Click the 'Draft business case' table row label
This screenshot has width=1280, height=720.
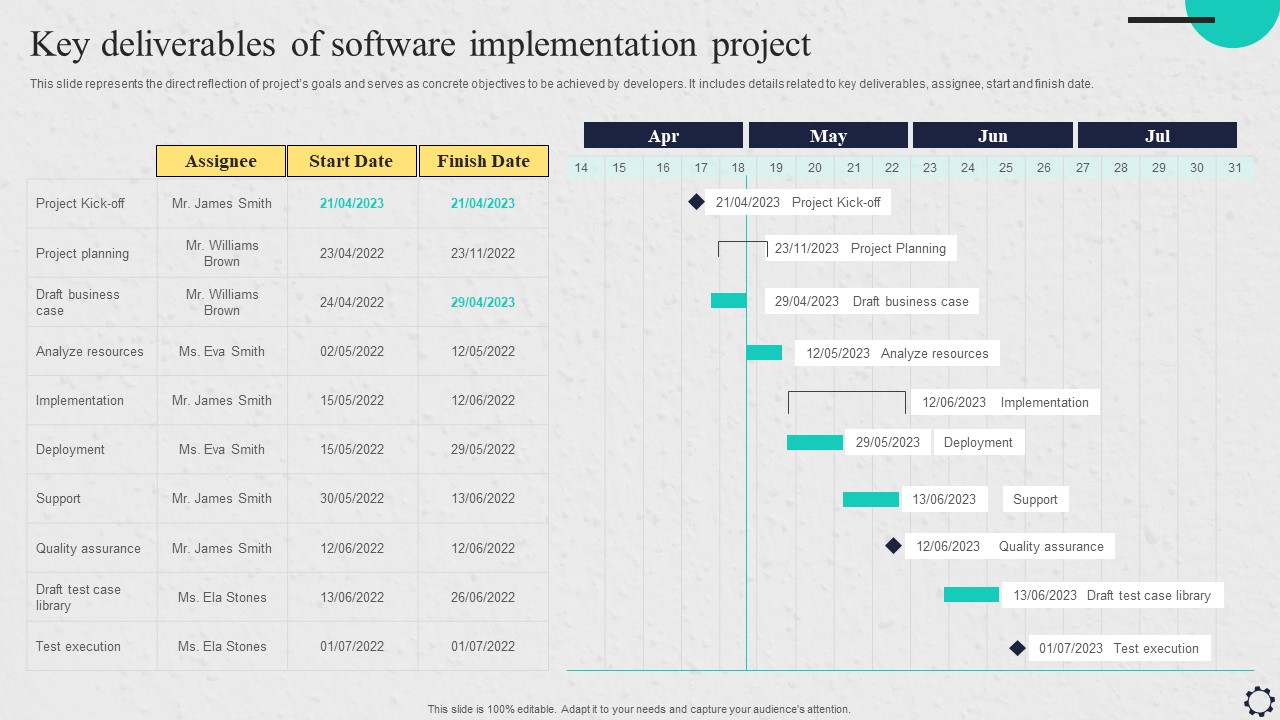click(78, 302)
